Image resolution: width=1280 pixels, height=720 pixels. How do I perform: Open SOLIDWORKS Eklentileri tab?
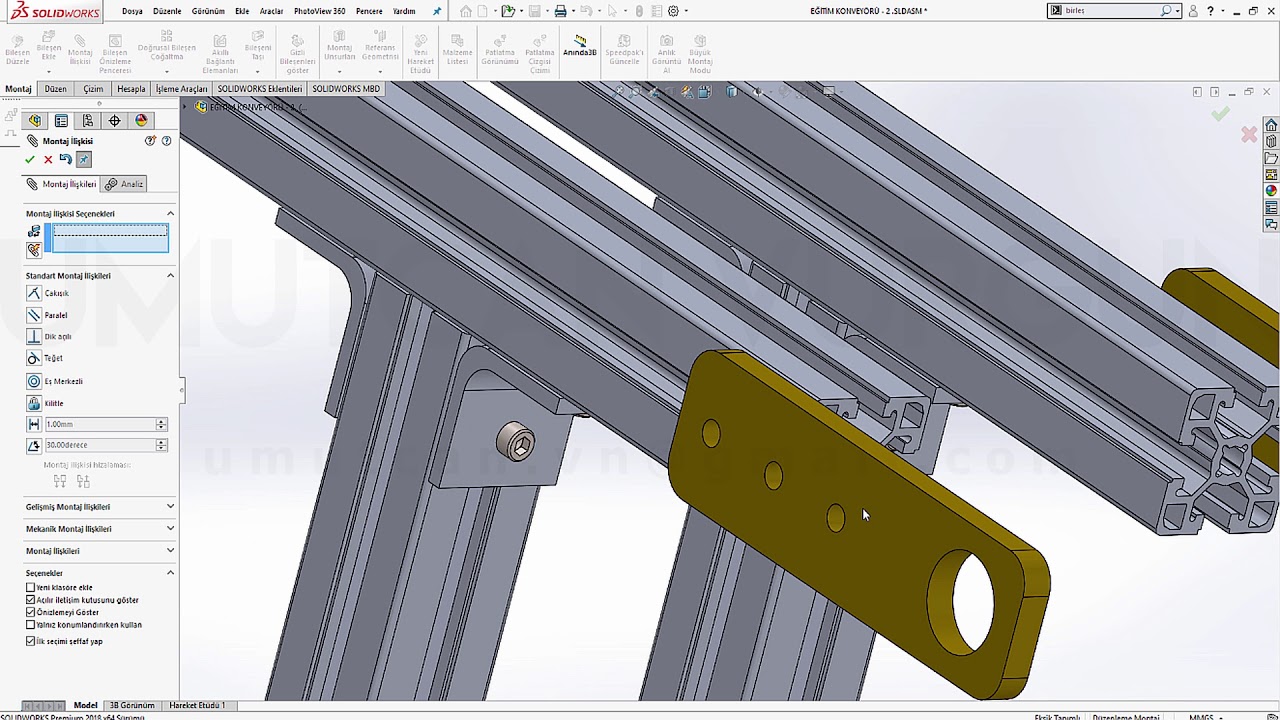pos(259,89)
